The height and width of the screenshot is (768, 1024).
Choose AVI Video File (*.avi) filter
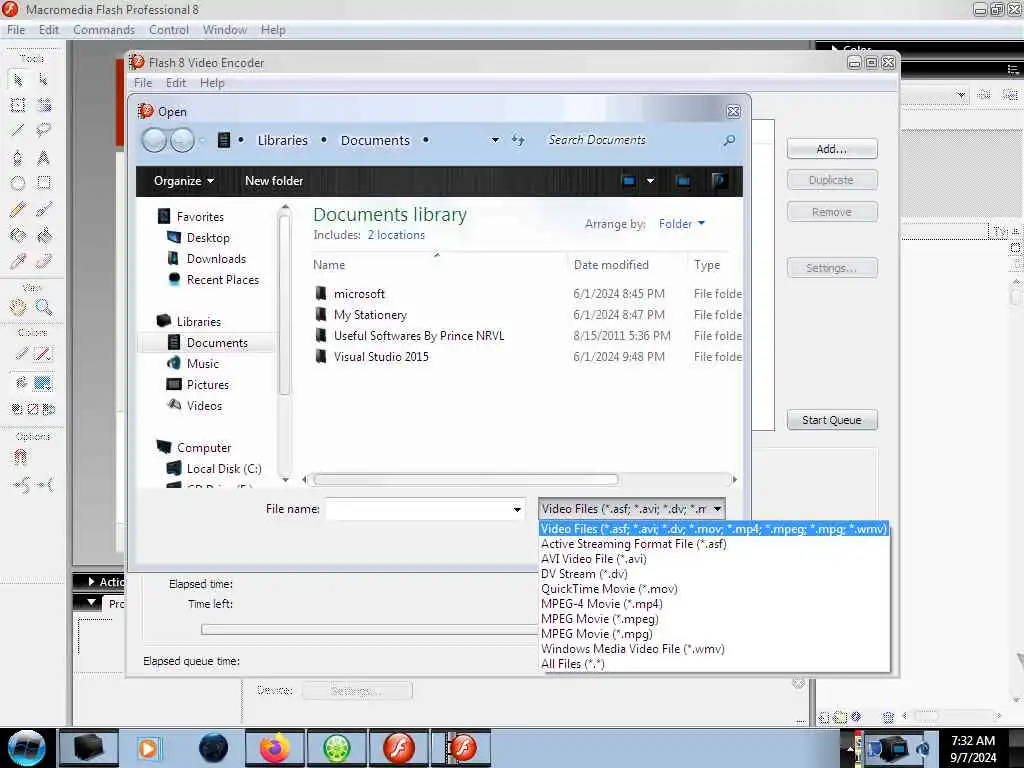click(x=594, y=559)
